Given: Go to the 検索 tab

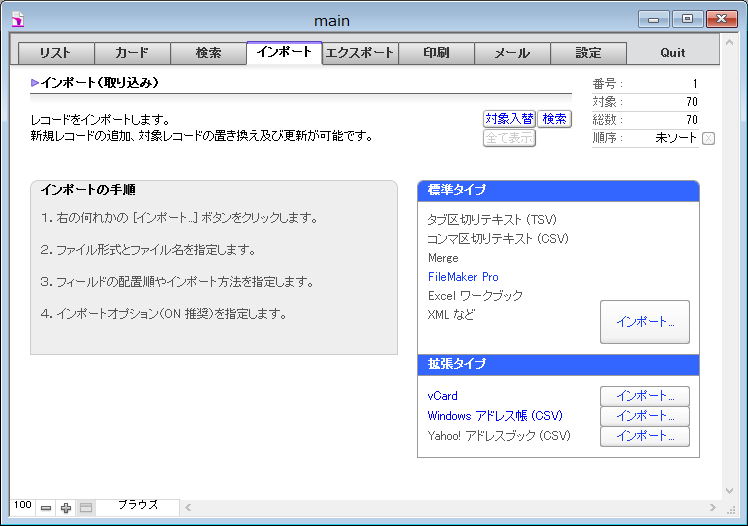Looking at the screenshot, I should [209, 54].
